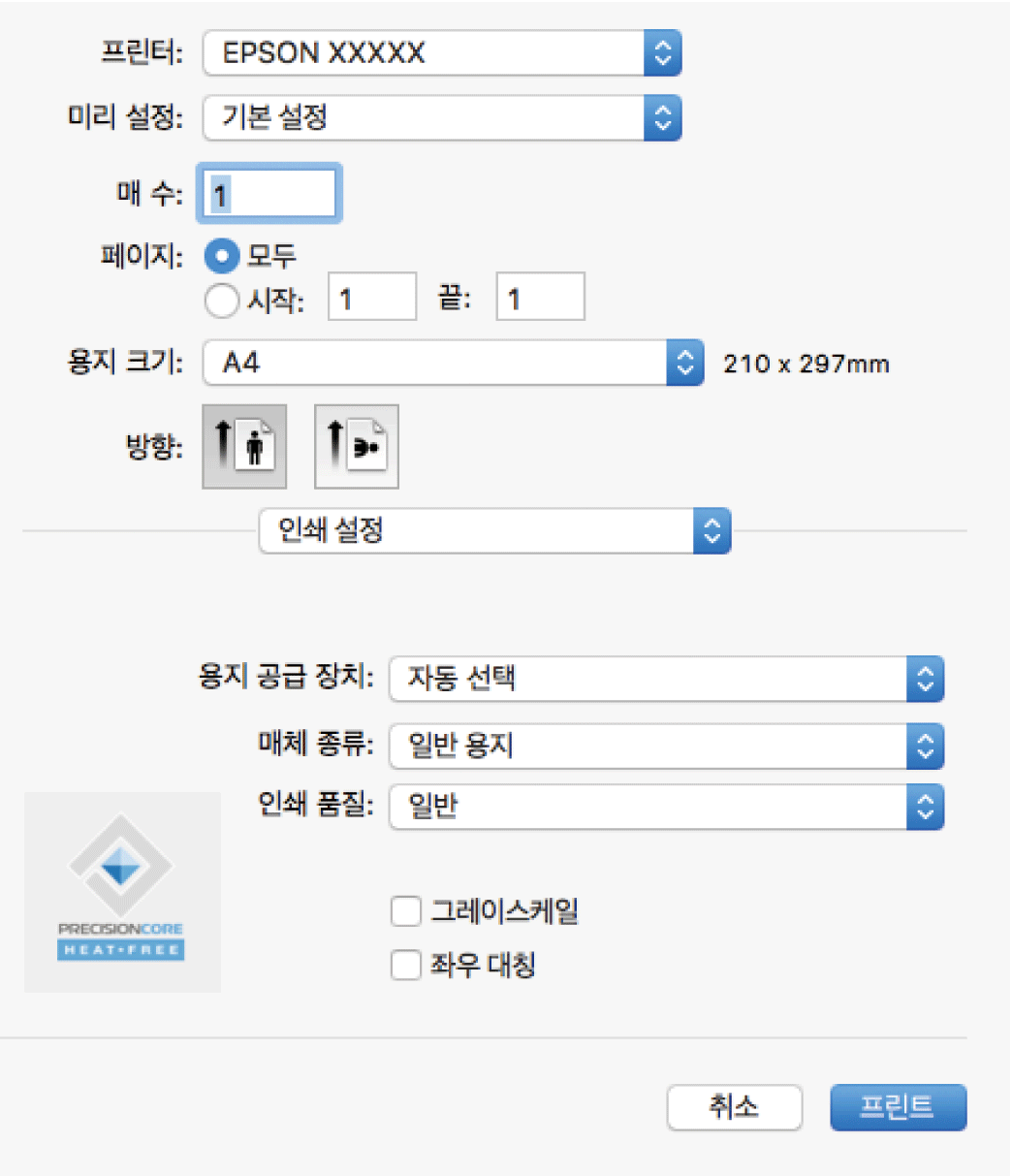Open the 매체 종류 dropdown
This screenshot has width=1012, height=1176.
point(666,746)
